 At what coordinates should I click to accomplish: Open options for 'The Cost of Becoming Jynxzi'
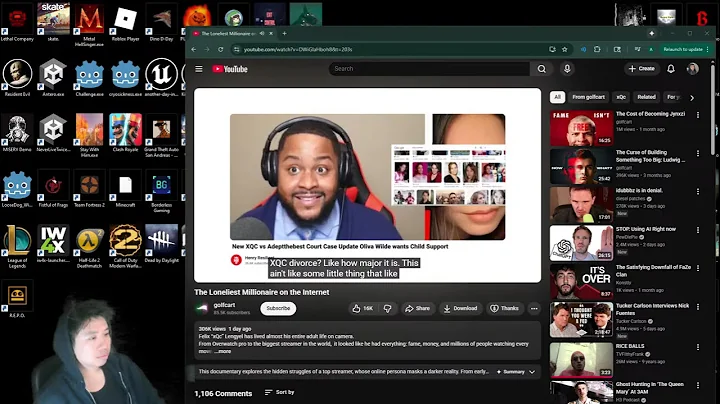(x=698, y=115)
